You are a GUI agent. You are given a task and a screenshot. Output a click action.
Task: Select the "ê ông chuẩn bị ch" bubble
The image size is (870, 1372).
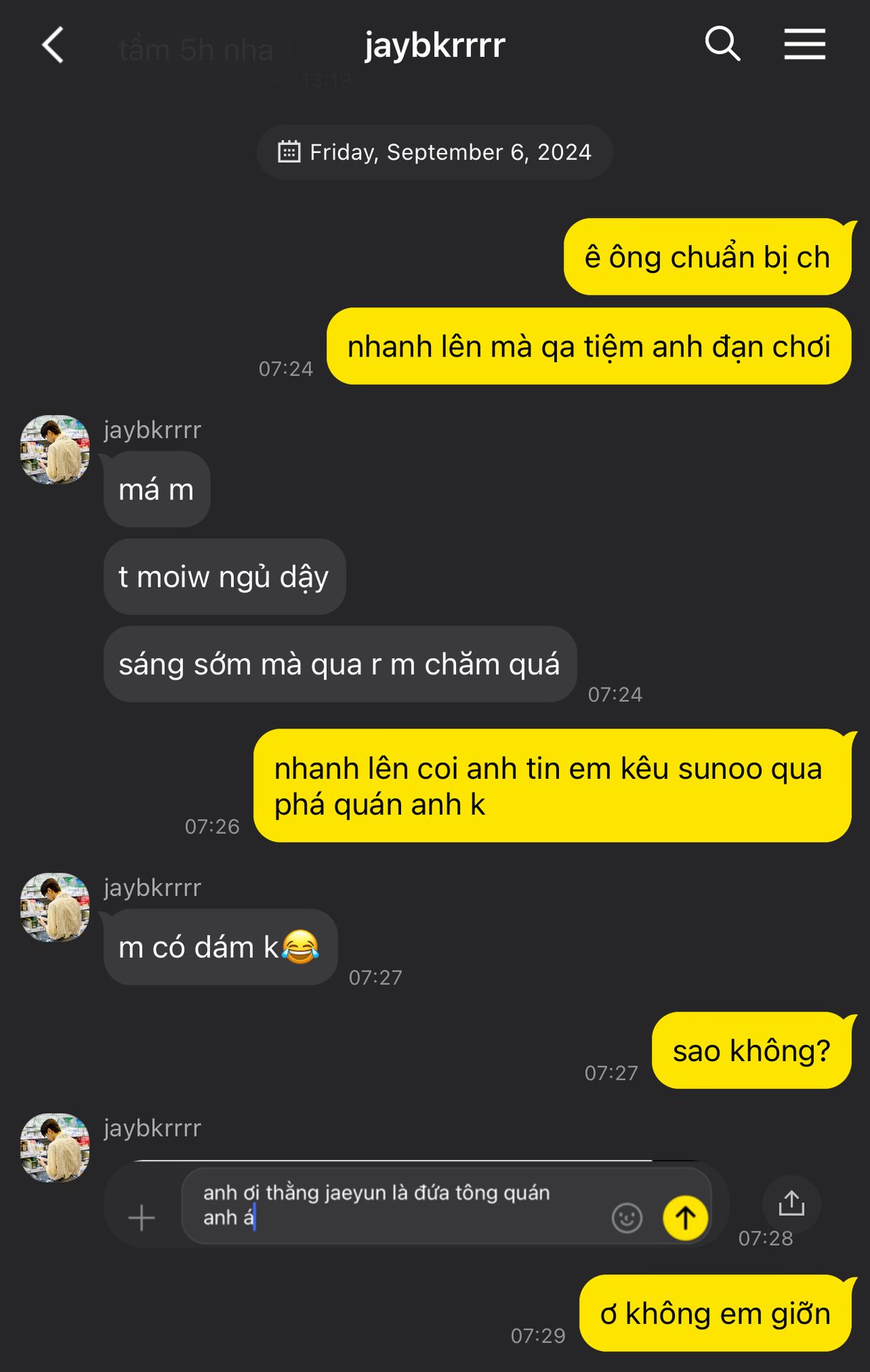coord(708,257)
